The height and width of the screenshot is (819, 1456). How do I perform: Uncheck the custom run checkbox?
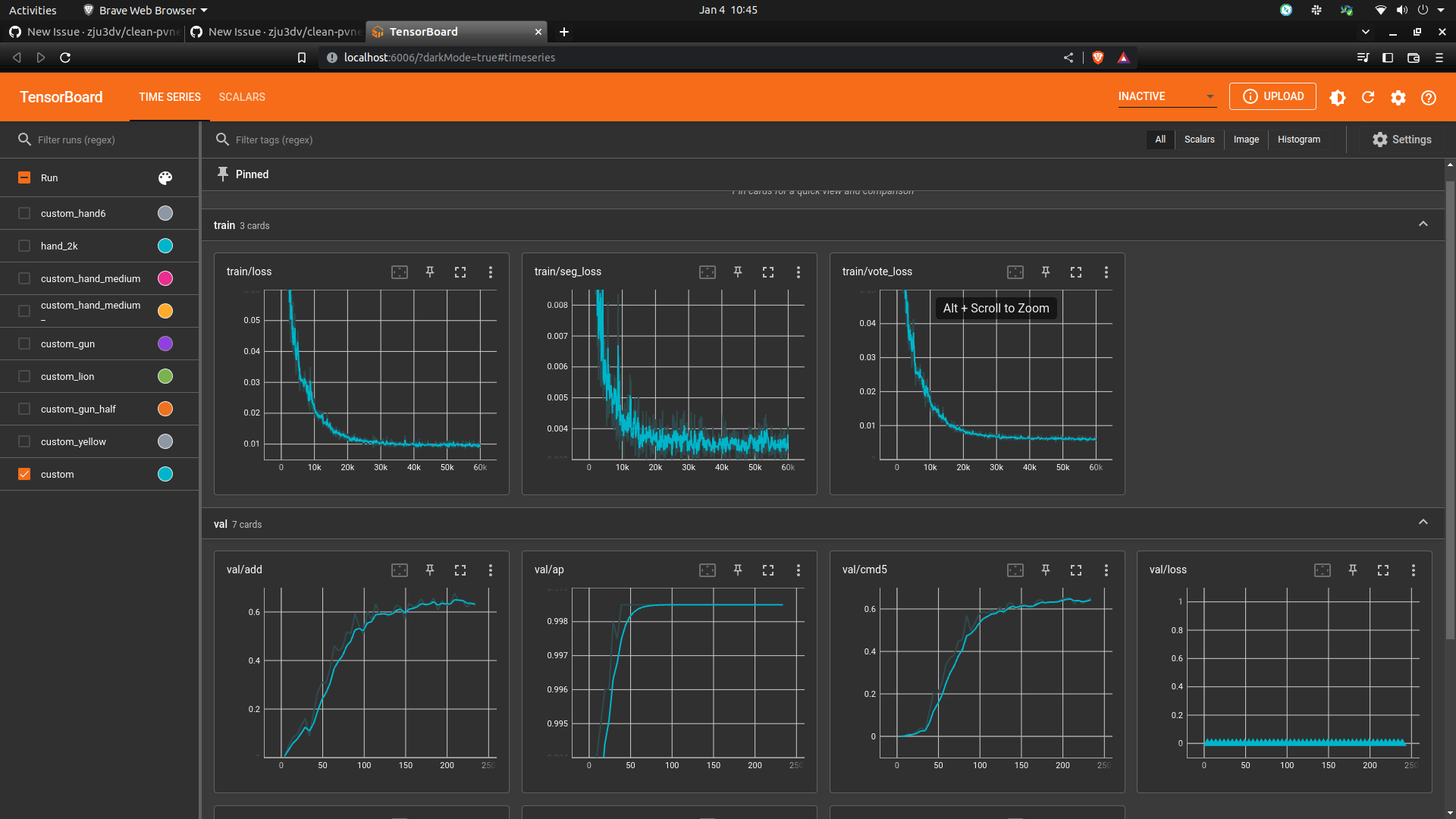(x=24, y=474)
